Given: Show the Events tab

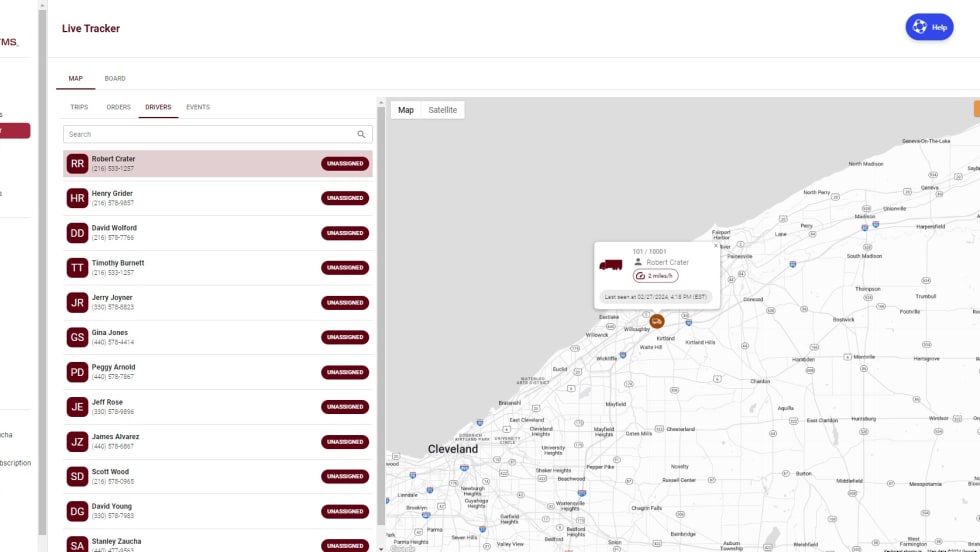Looking at the screenshot, I should 198,107.
